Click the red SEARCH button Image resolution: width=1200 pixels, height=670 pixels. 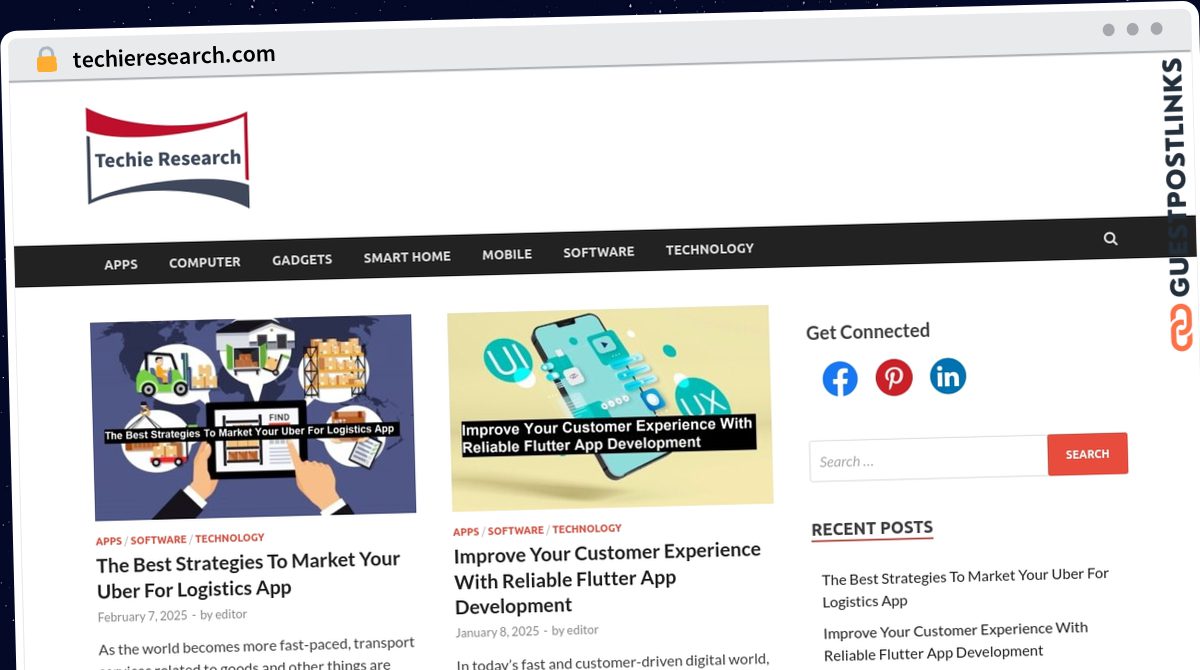pos(1087,454)
